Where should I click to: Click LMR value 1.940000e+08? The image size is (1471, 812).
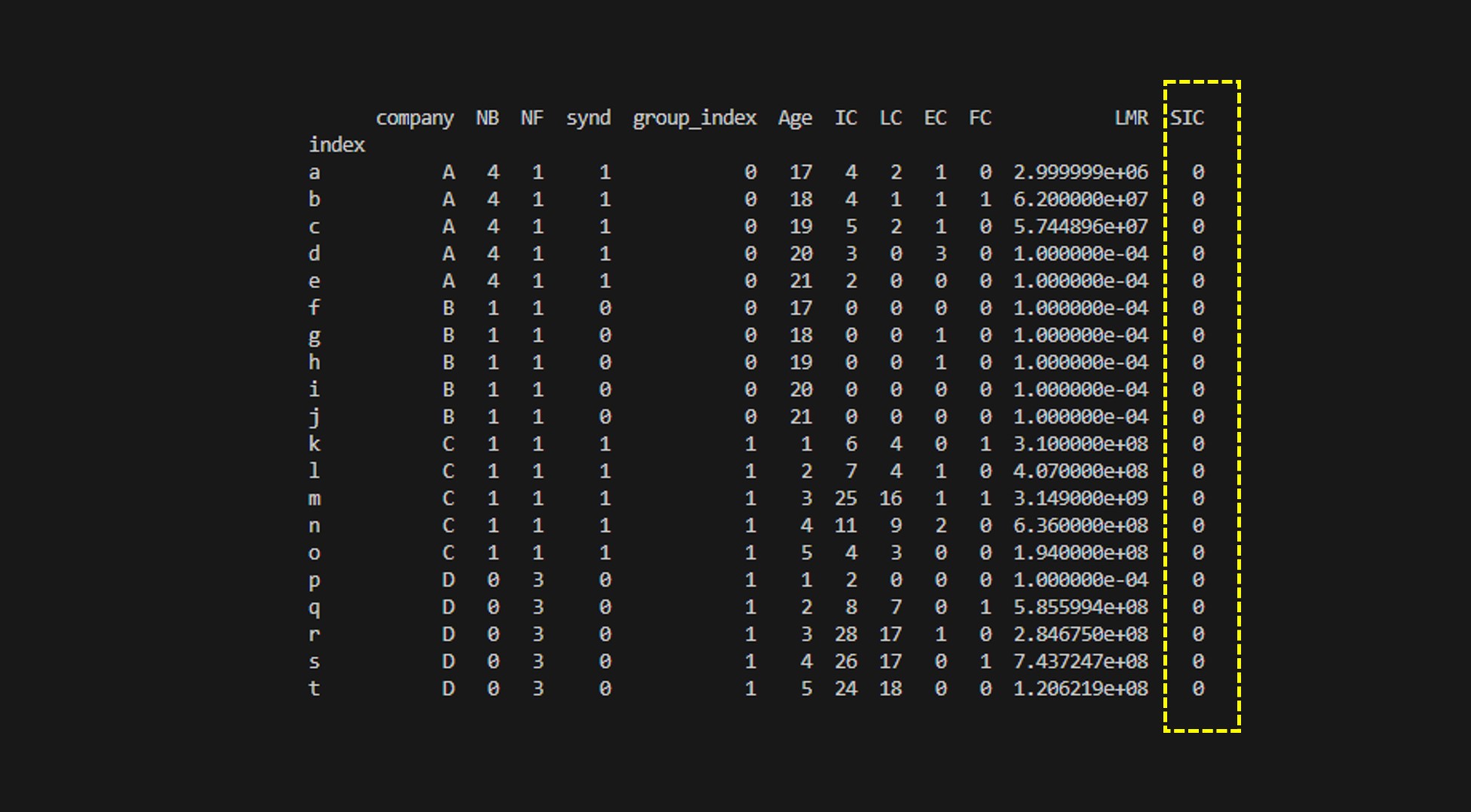pos(1080,553)
